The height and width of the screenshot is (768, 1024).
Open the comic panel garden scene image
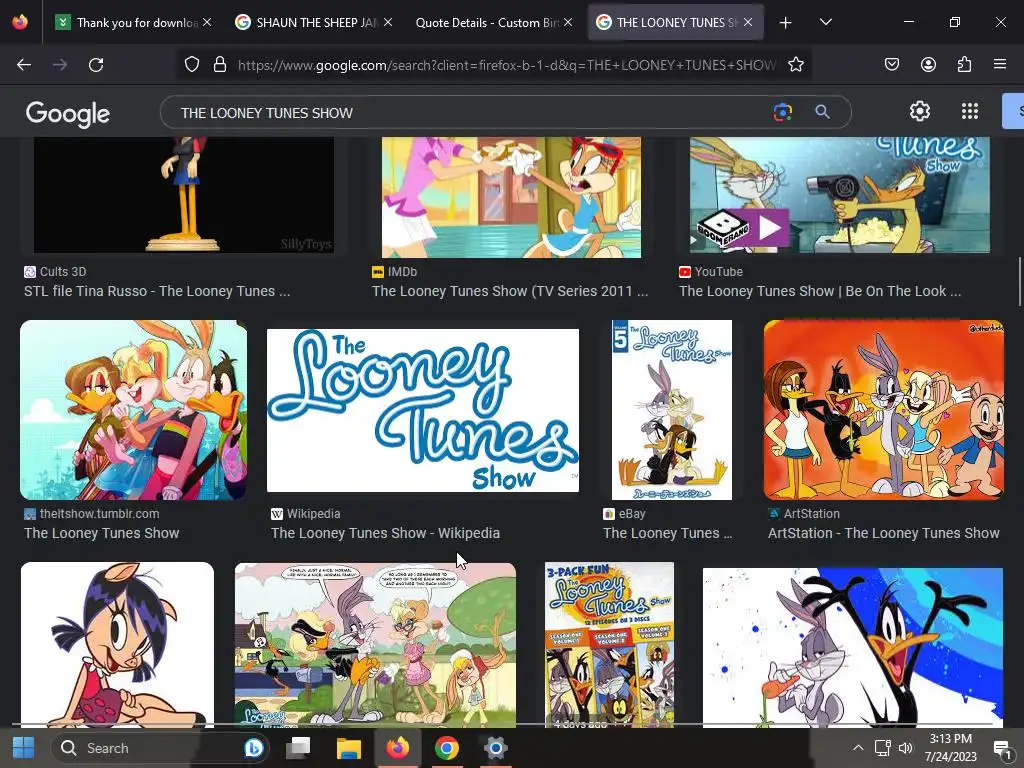click(x=375, y=645)
